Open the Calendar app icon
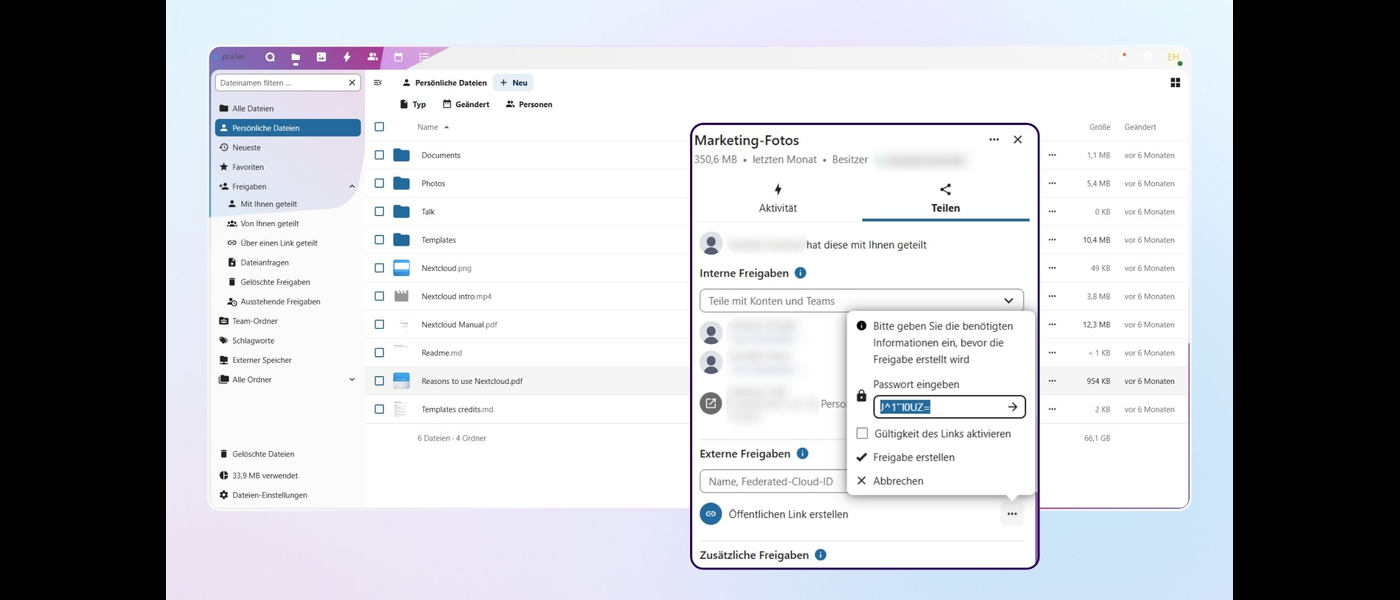The width and height of the screenshot is (1400, 600). tap(396, 57)
